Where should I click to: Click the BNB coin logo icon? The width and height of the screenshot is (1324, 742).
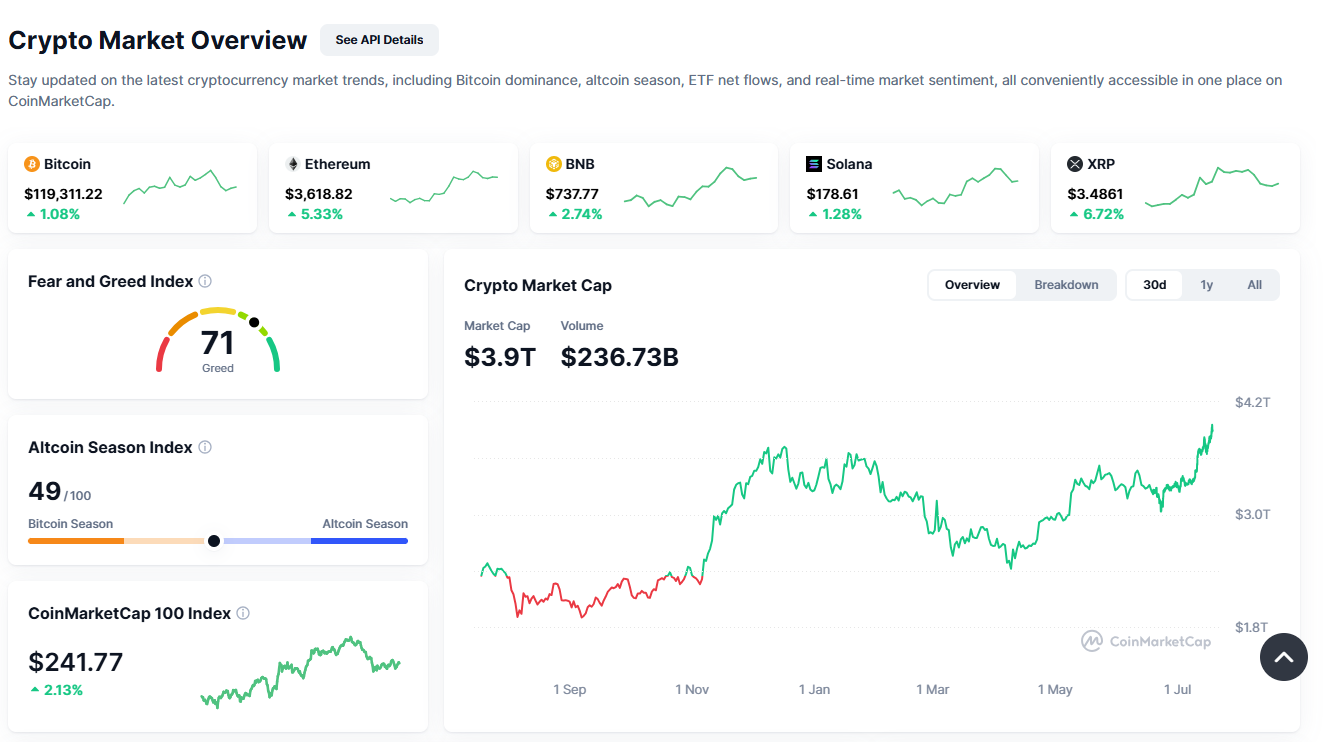pyautogui.click(x=554, y=164)
